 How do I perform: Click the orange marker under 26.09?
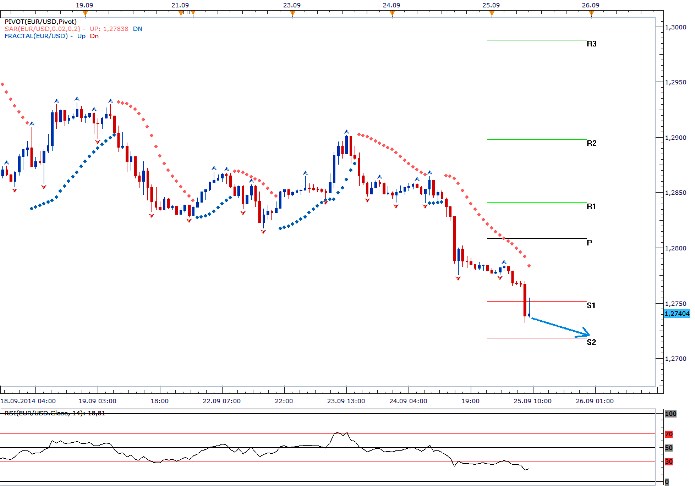[591, 13]
